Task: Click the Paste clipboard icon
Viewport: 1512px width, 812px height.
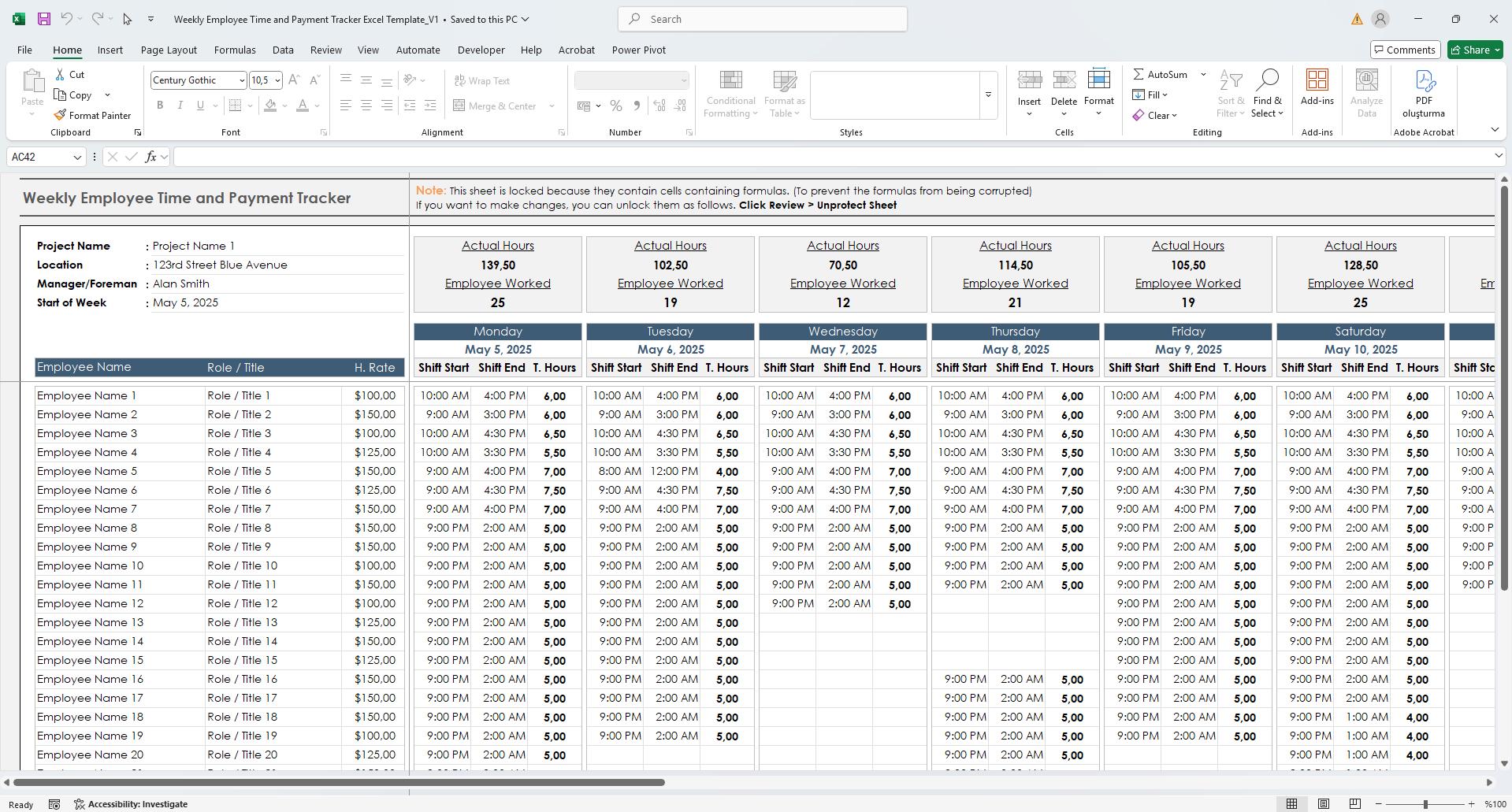Action: coord(32,81)
